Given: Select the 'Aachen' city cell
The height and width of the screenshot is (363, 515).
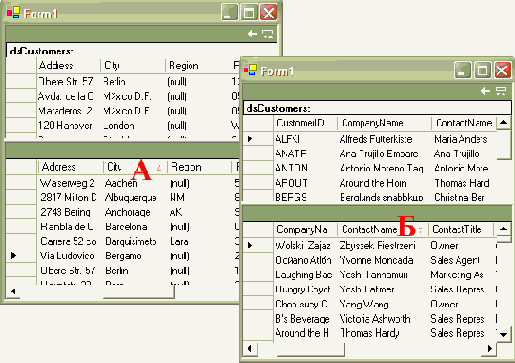Looking at the screenshot, I should pos(134,183).
